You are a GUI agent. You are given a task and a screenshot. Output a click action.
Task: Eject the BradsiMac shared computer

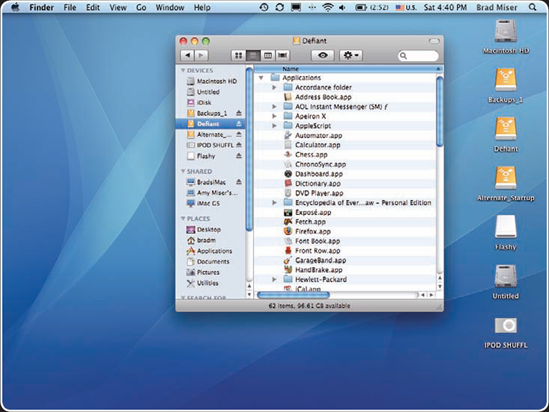click(x=239, y=182)
